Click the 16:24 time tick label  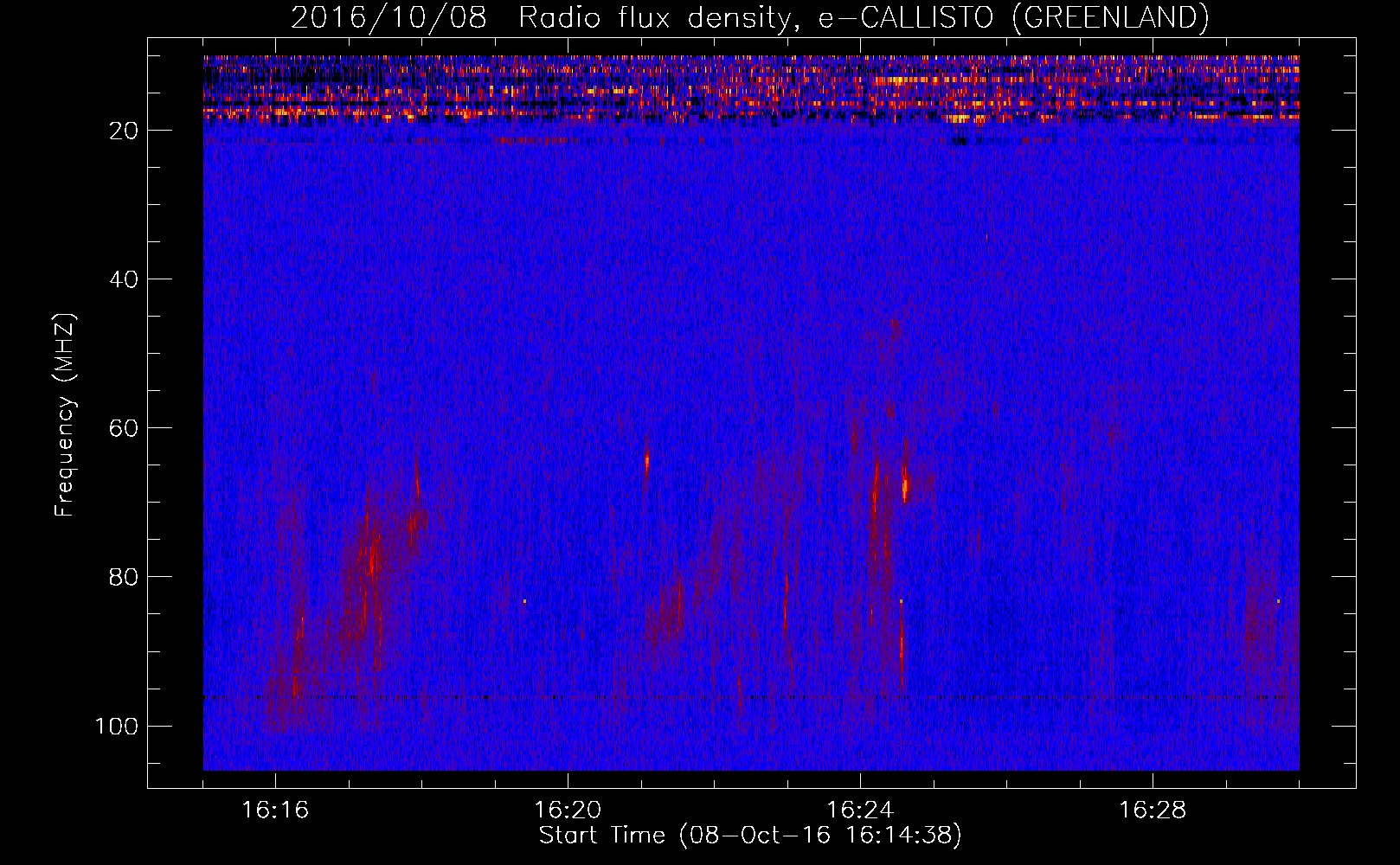pos(860,811)
